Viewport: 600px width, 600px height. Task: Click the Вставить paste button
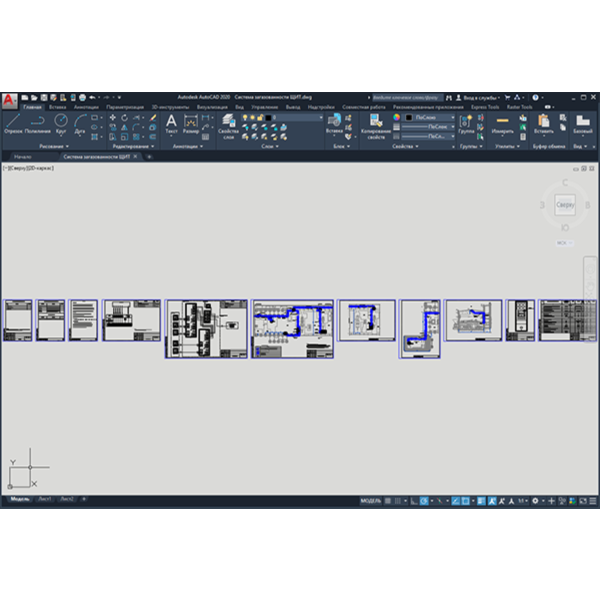[543, 124]
